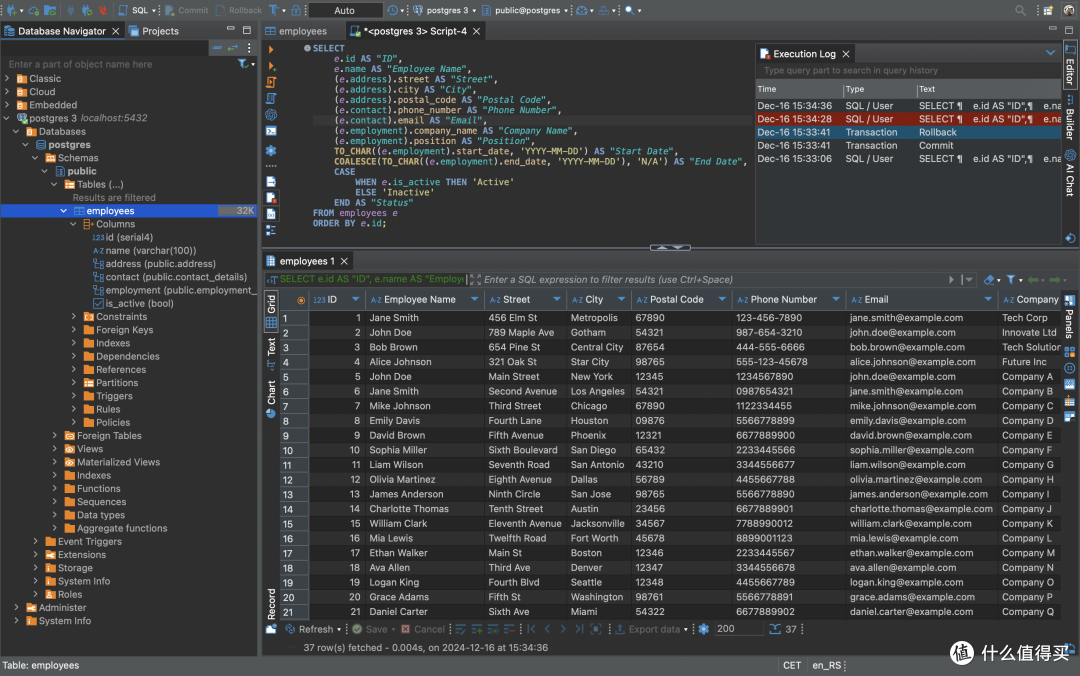Open the active connection dropdown showing postgres 3
This screenshot has height=676, width=1080.
click(x=445, y=10)
